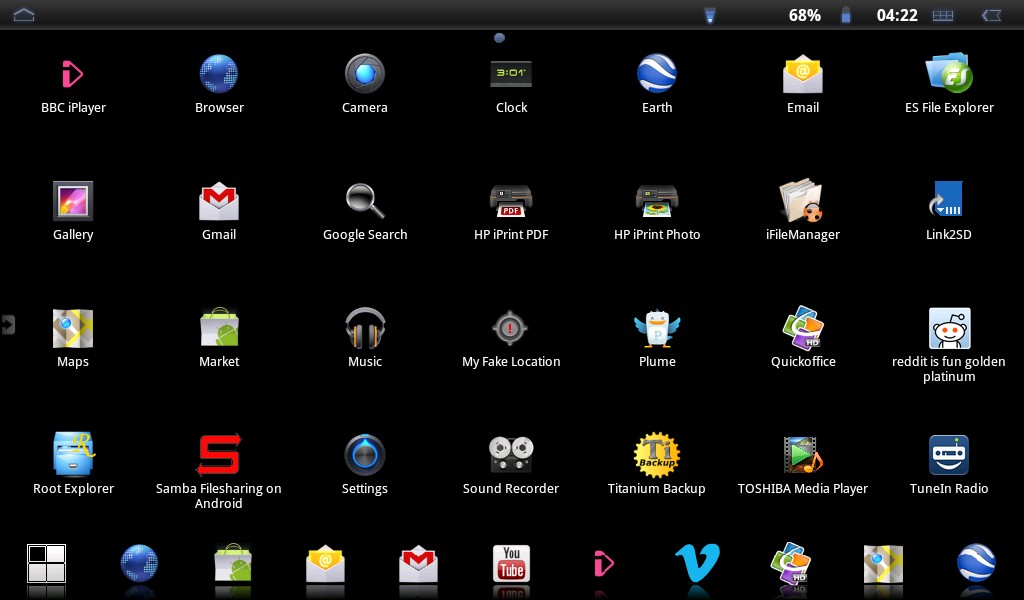Viewport: 1024px width, 600px height.
Task: Expand the side arrow on left edge
Action: pos(8,324)
